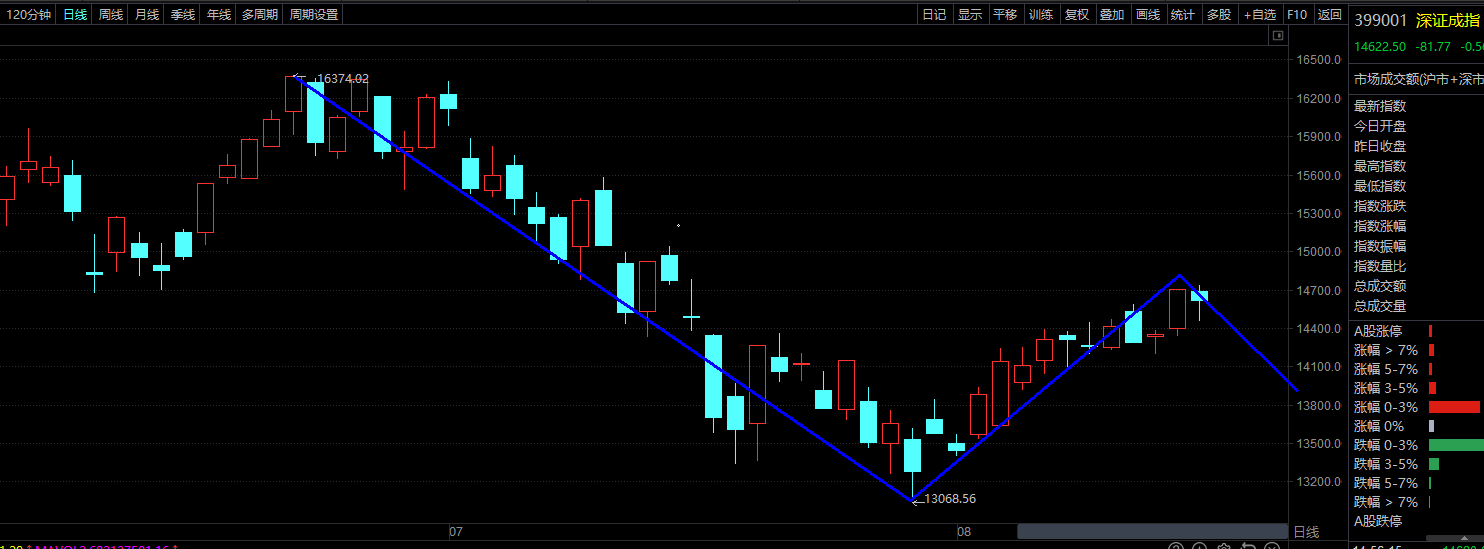Switch chart to 周线 weekly period
This screenshot has height=549, width=1484.
click(x=111, y=14)
